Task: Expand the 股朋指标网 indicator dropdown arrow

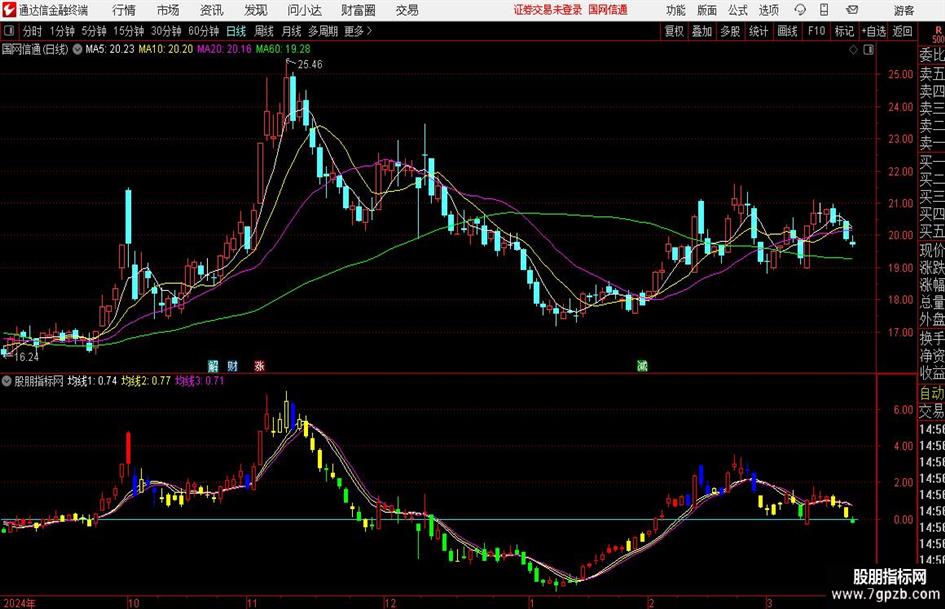Action: pyautogui.click(x=7, y=381)
